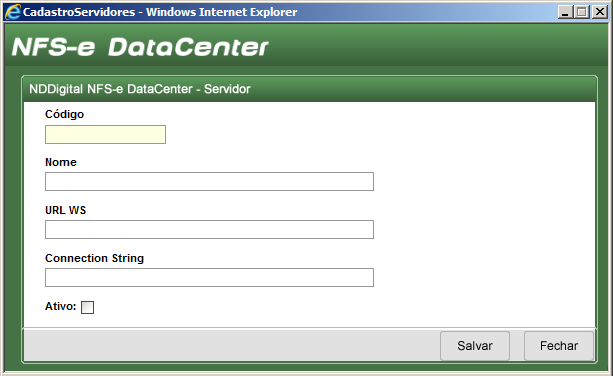This screenshot has height=376, width=613.
Task: Click the 'Nome' label
Action: pos(61,162)
